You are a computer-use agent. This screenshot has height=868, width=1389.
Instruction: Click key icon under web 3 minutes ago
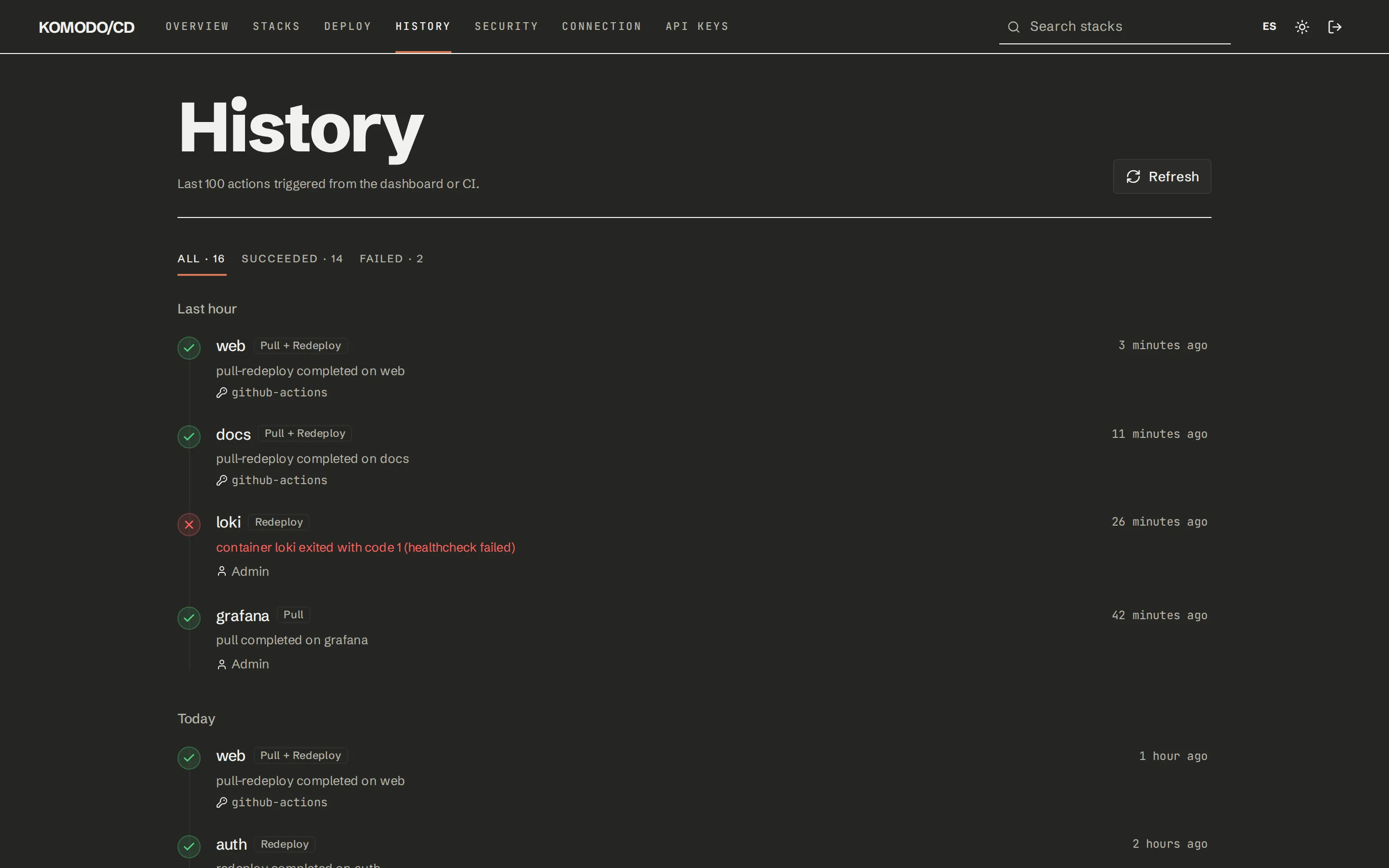coord(221,393)
